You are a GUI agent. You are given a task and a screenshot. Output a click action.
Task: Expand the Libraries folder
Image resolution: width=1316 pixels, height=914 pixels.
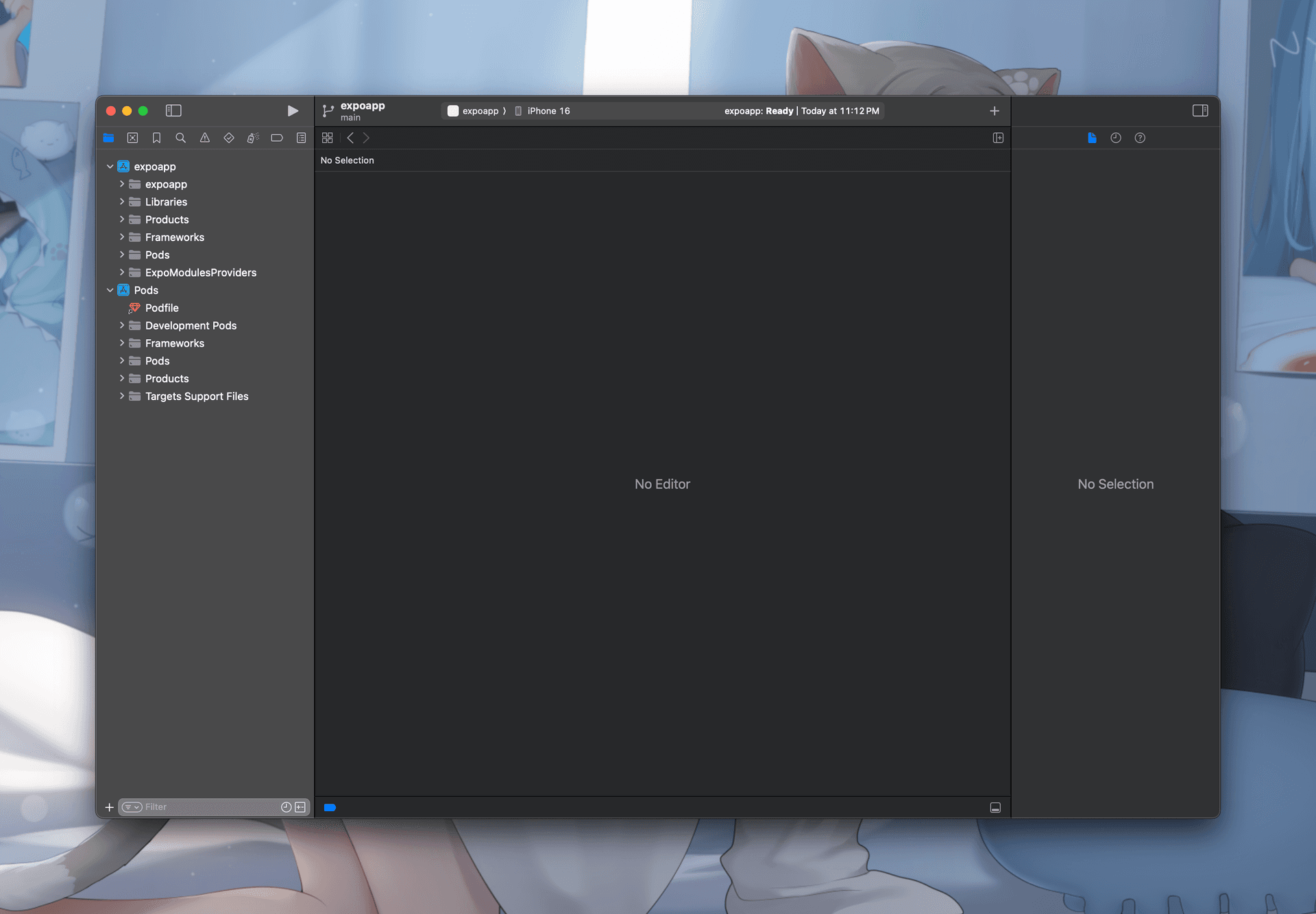coord(122,202)
